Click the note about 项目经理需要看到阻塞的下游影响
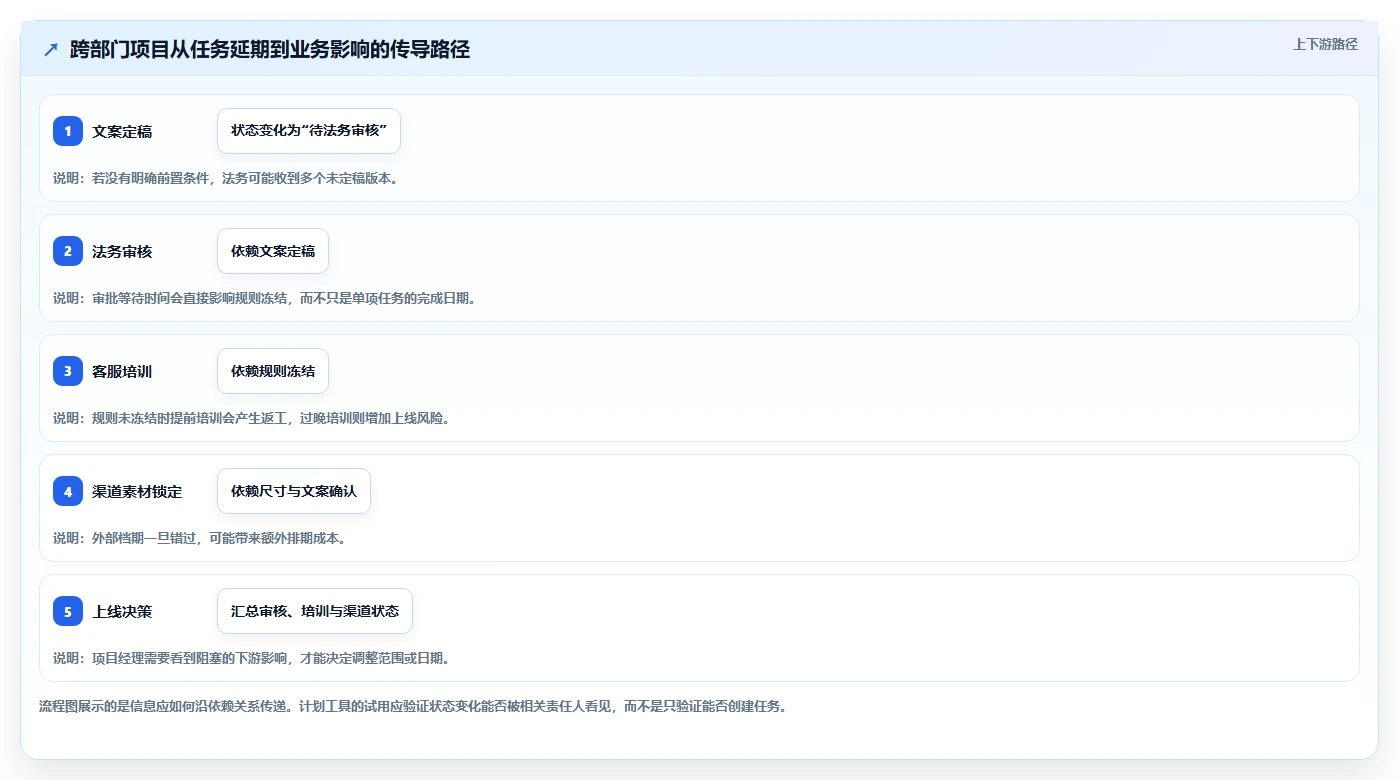This screenshot has width=1399, height=780. click(x=251, y=658)
